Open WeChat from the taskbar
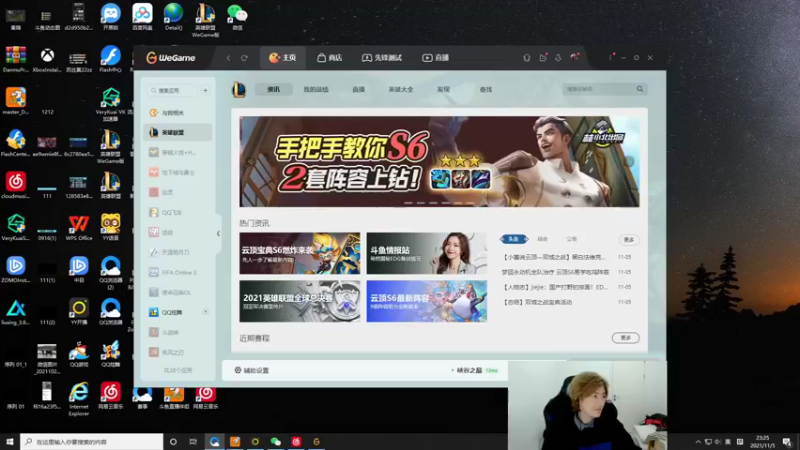 pyautogui.click(x=276, y=442)
